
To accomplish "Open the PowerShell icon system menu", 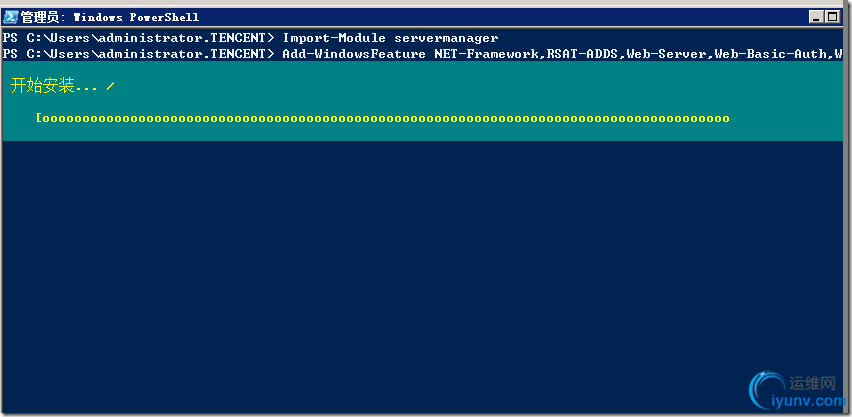I will (11, 17).
